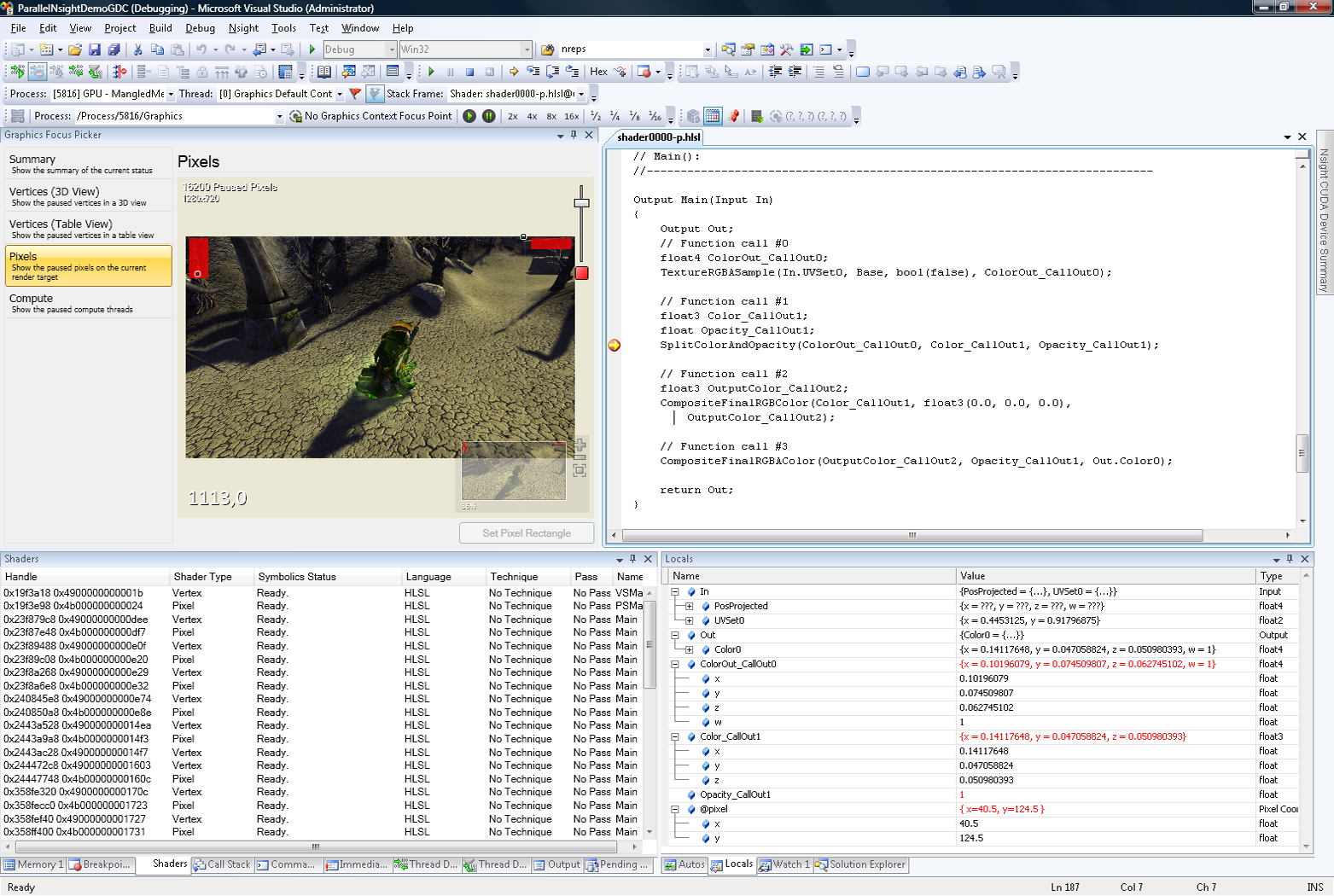Screen dimensions: 1334x896
Task: Click the highlighted calendar-grid Nsight icon
Action: [x=713, y=116]
